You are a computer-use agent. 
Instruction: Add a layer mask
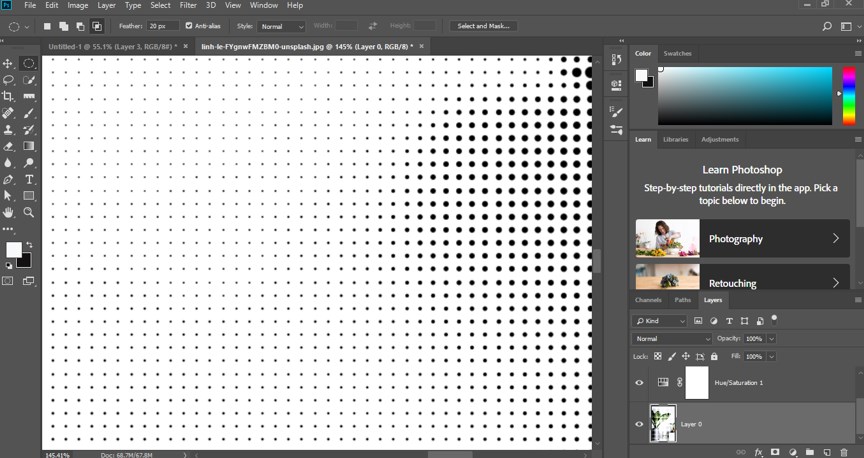[775, 452]
